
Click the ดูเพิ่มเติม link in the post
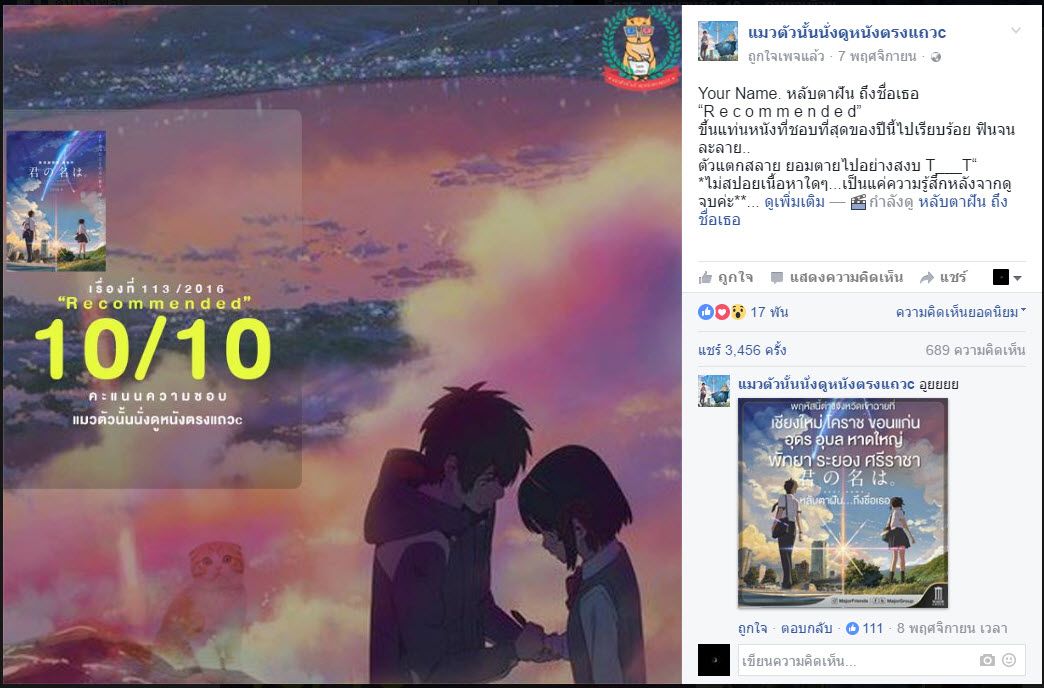point(794,202)
